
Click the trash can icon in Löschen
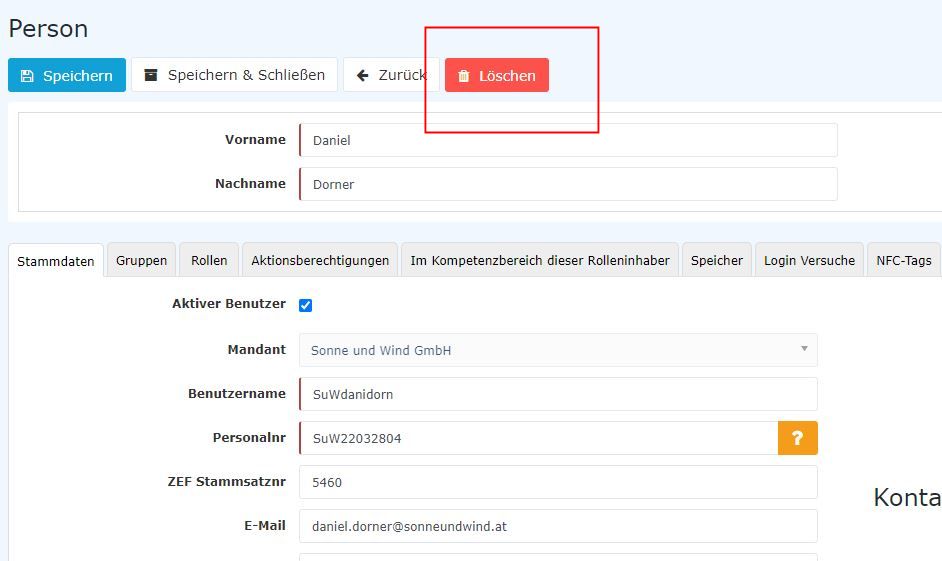[464, 76]
